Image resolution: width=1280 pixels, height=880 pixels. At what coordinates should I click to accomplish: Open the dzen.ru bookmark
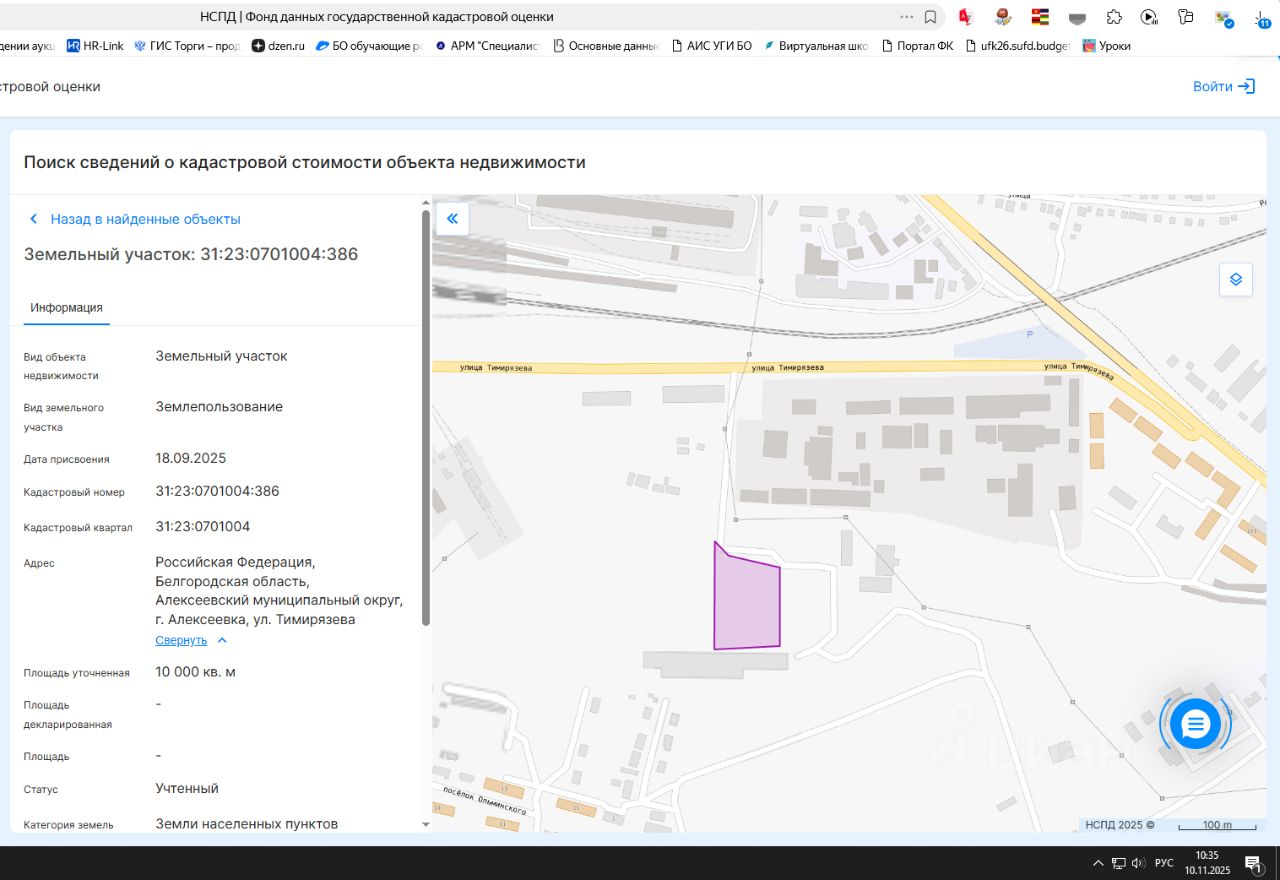click(278, 46)
